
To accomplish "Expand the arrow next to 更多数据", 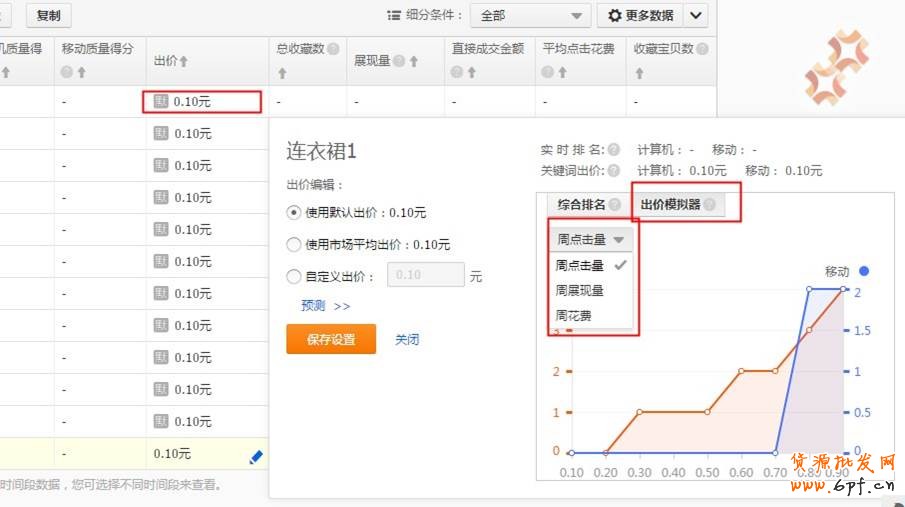I will click(697, 16).
